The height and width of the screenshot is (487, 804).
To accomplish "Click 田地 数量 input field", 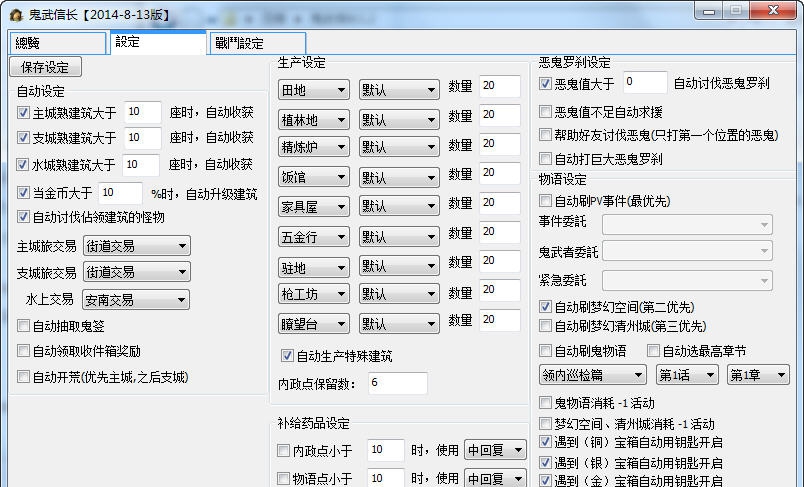I will click(x=499, y=86).
